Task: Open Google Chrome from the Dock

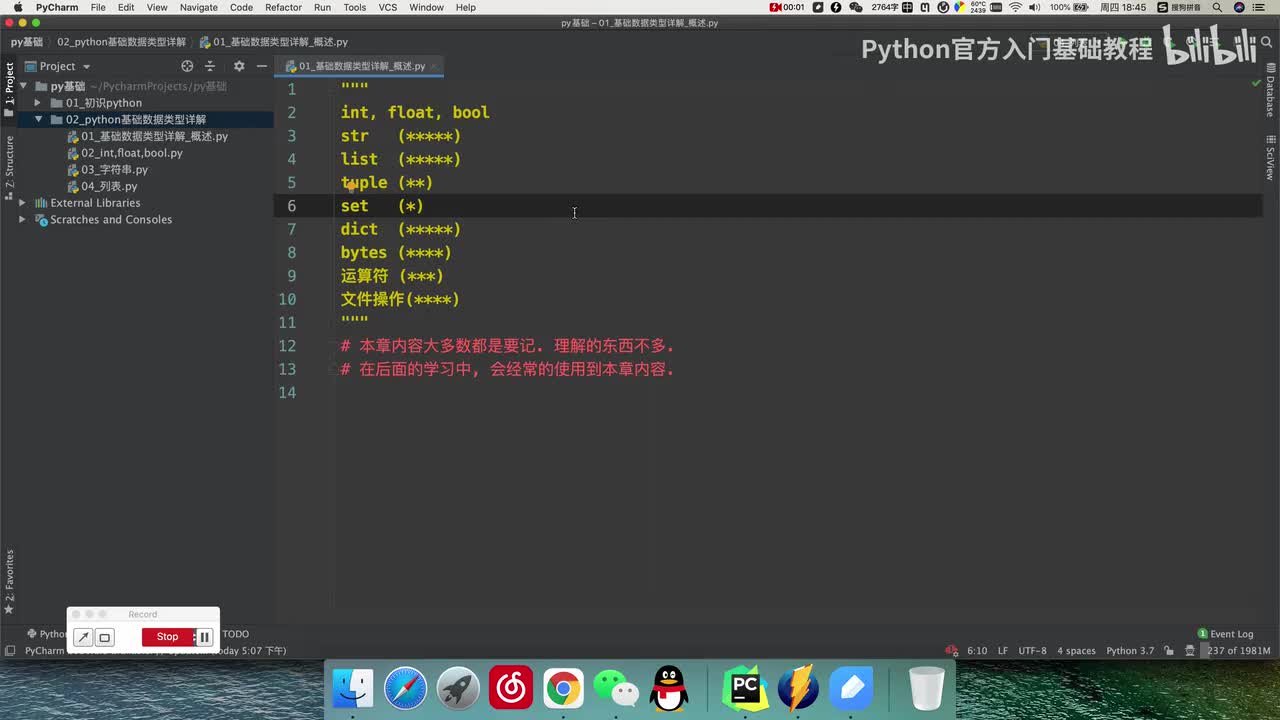Action: click(x=563, y=689)
